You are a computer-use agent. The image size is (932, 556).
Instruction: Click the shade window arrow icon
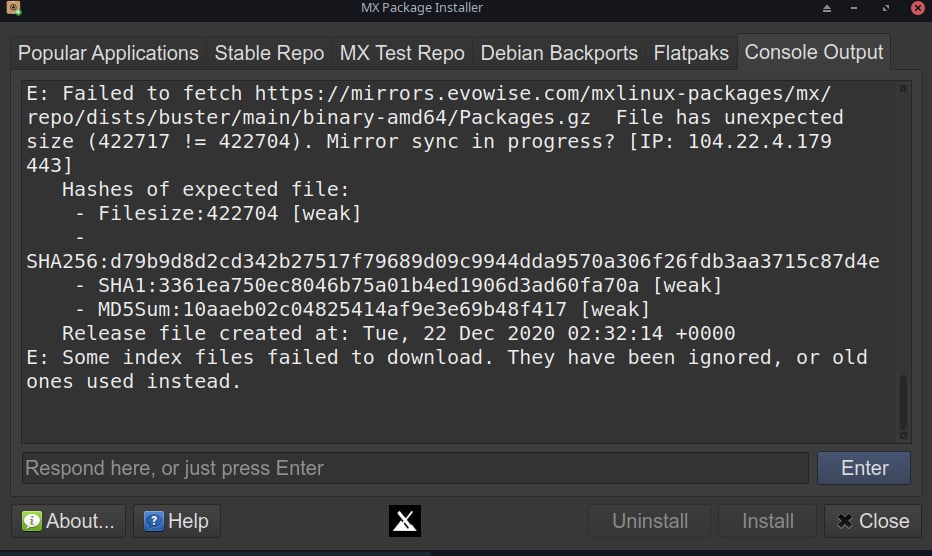click(827, 8)
